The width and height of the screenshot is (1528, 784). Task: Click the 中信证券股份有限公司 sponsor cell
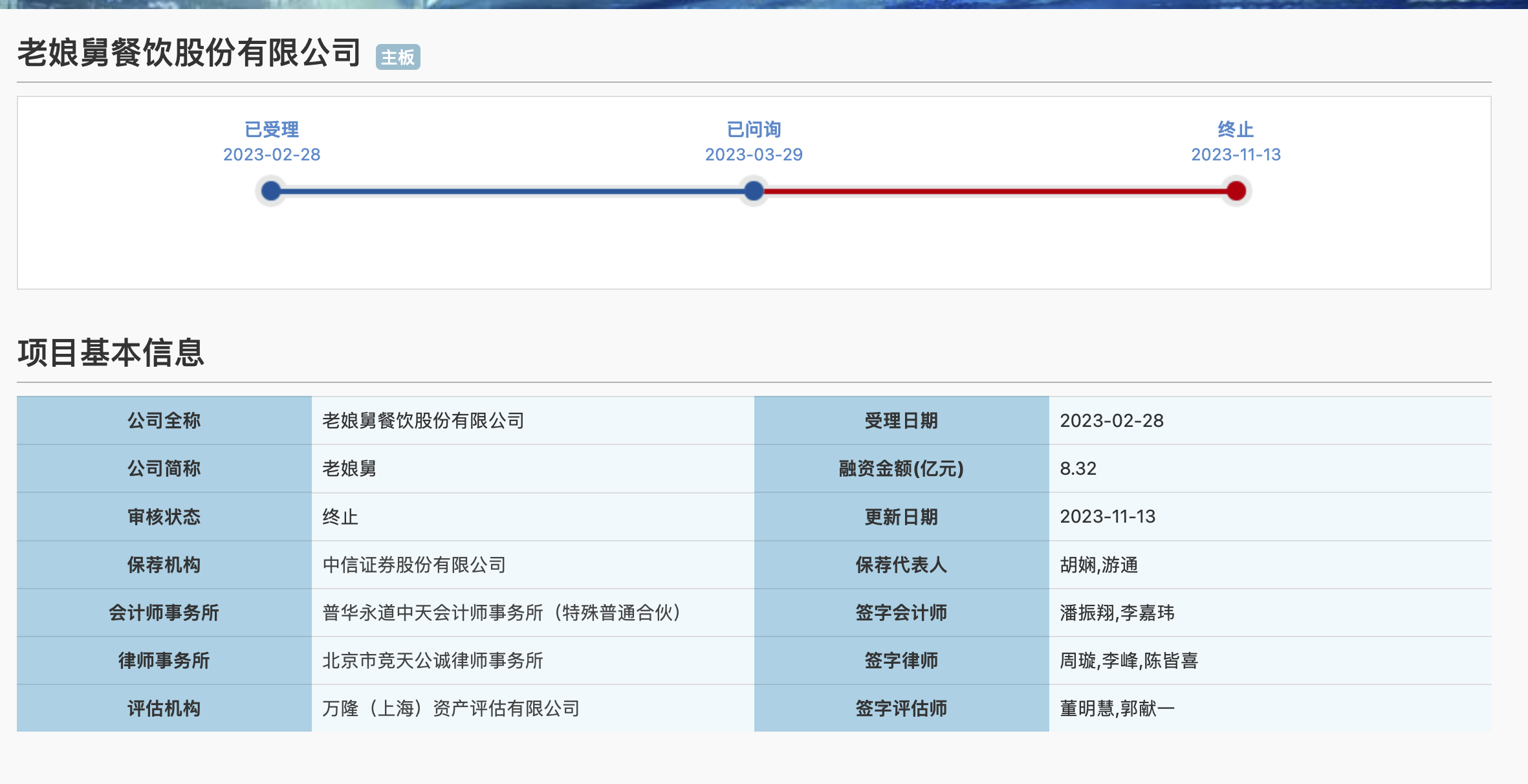pos(414,565)
